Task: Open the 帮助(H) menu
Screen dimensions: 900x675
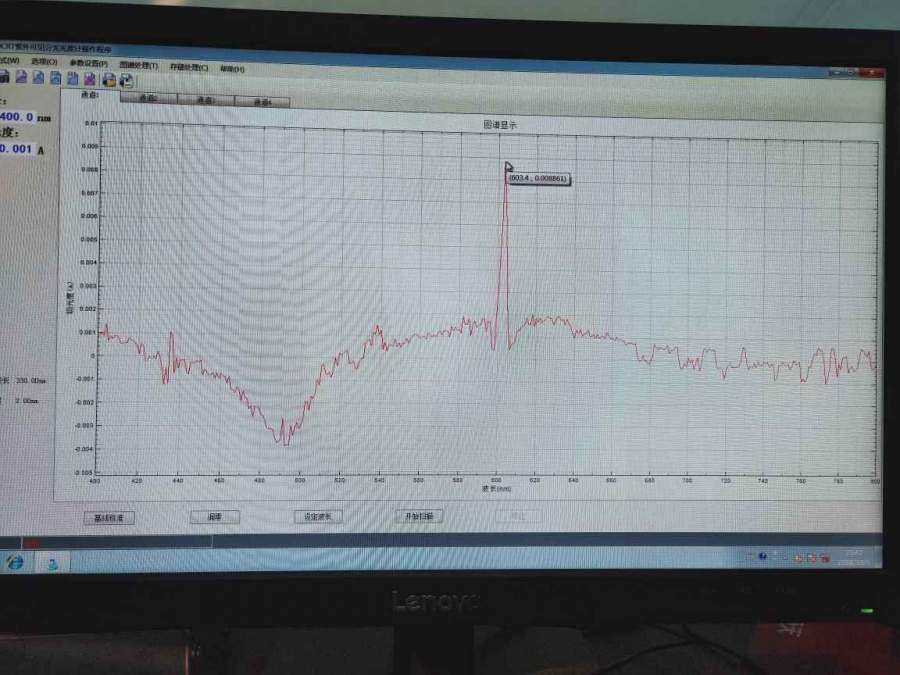Action: [231, 68]
